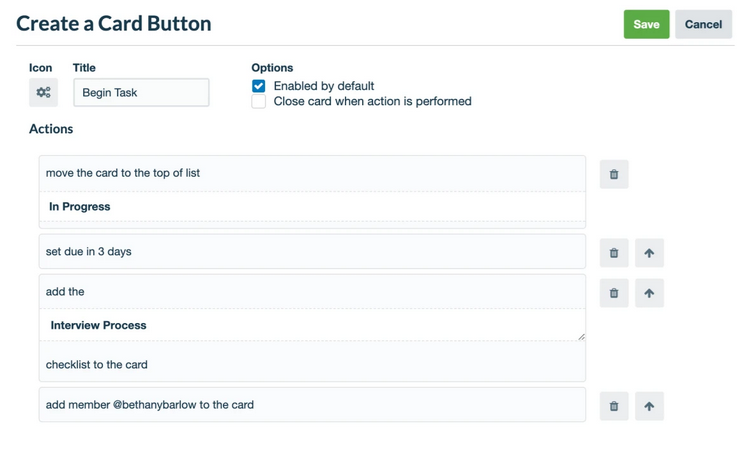Delete the move card to top action
This screenshot has height=450, width=737.
pyautogui.click(x=614, y=174)
